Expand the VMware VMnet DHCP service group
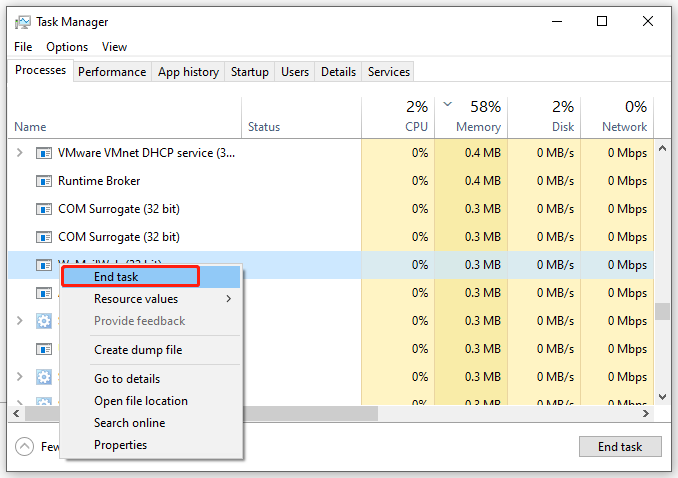 point(20,153)
